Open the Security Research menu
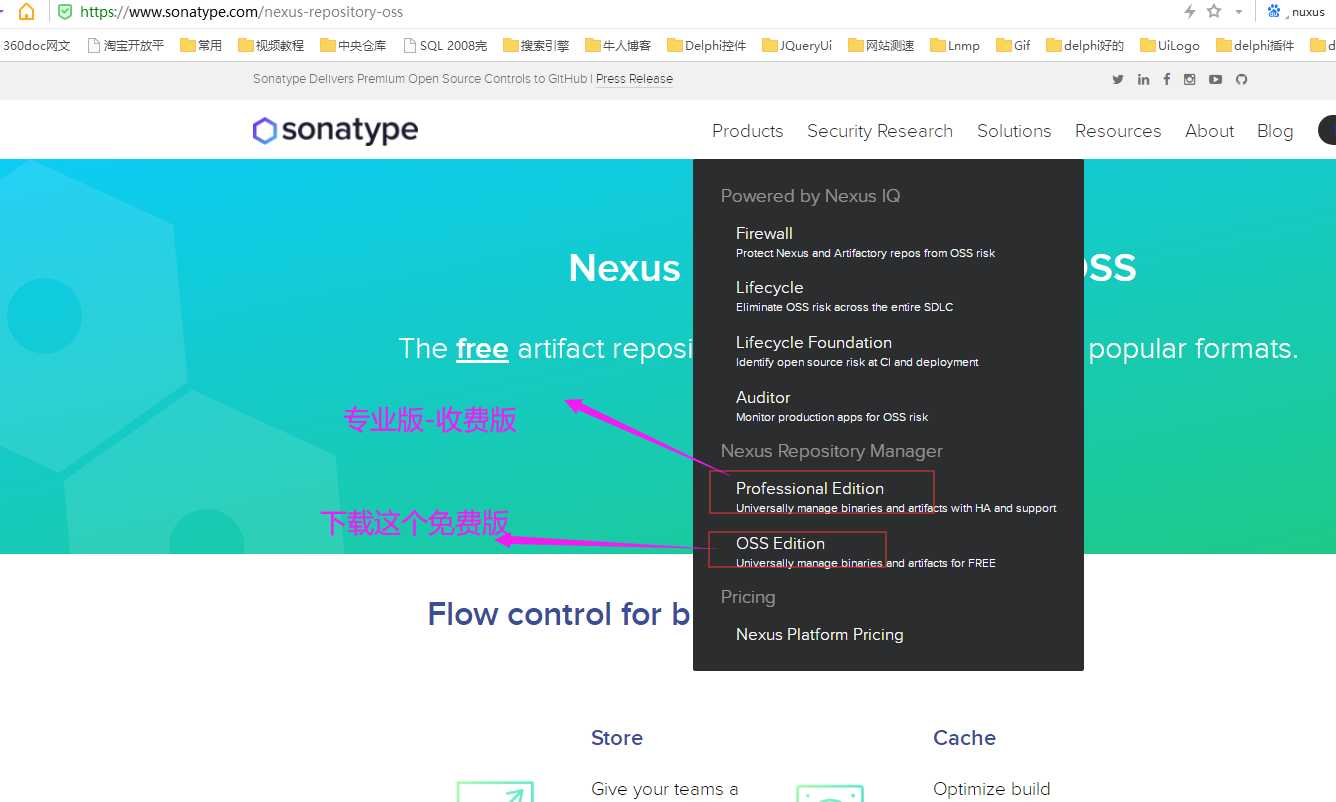The height and width of the screenshot is (802, 1336). click(880, 131)
